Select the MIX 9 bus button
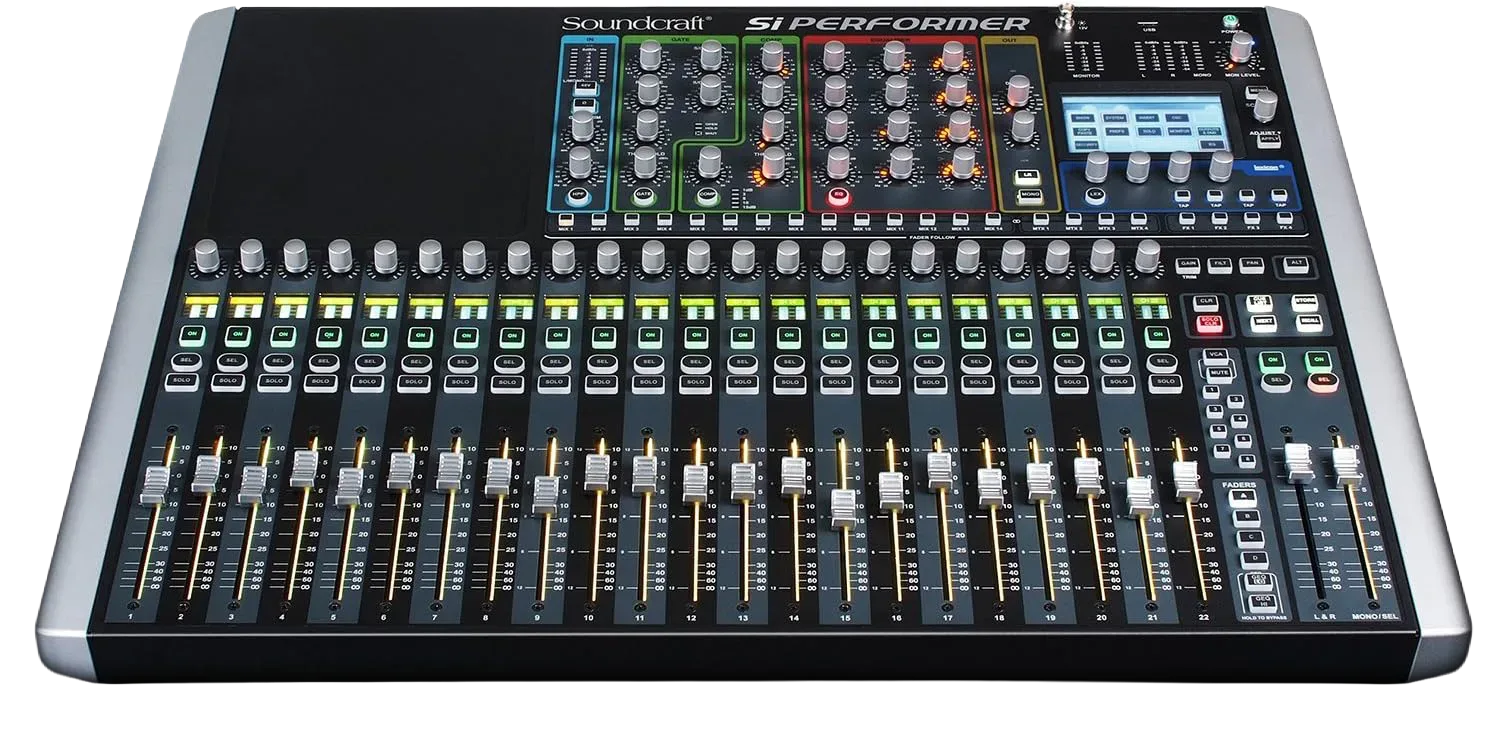Image resolution: width=1500 pixels, height=743 pixels. point(829,219)
